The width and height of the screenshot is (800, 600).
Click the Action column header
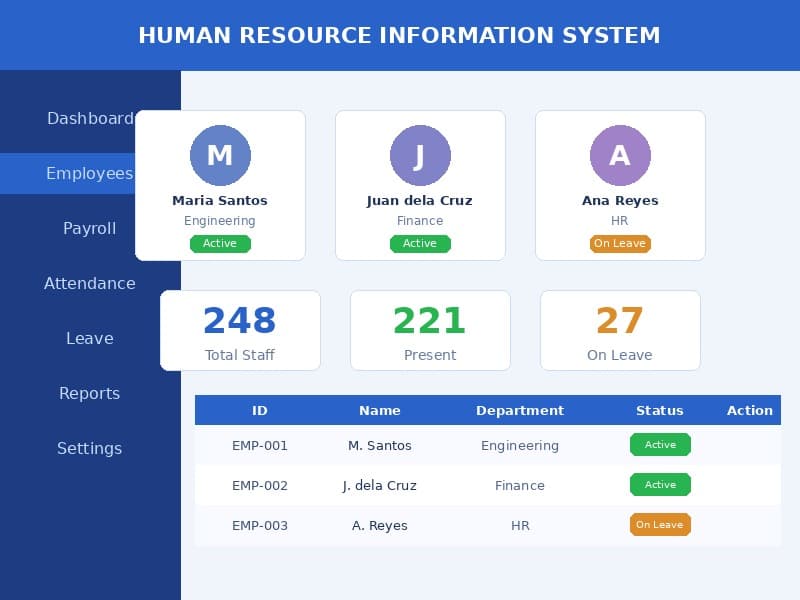(x=749, y=410)
